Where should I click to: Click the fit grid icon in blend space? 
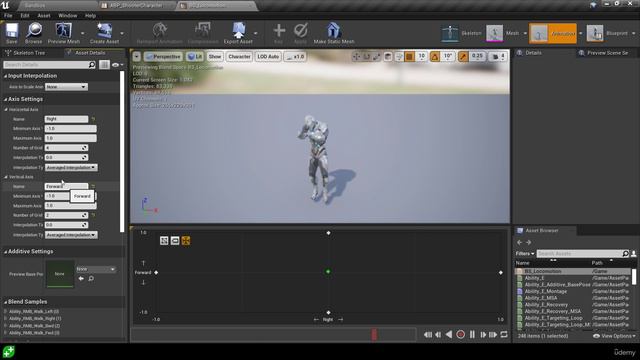click(164, 241)
